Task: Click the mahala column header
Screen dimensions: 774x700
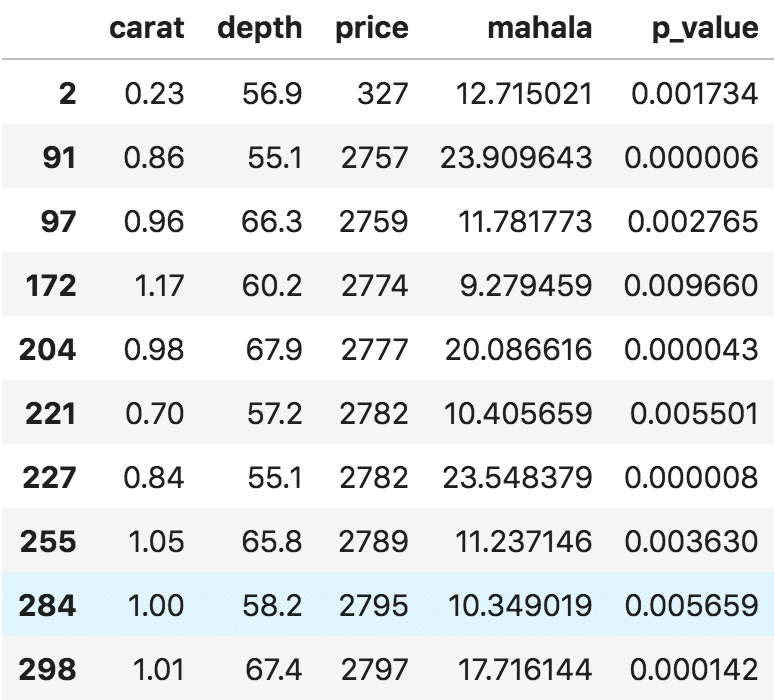Action: pyautogui.click(x=539, y=29)
